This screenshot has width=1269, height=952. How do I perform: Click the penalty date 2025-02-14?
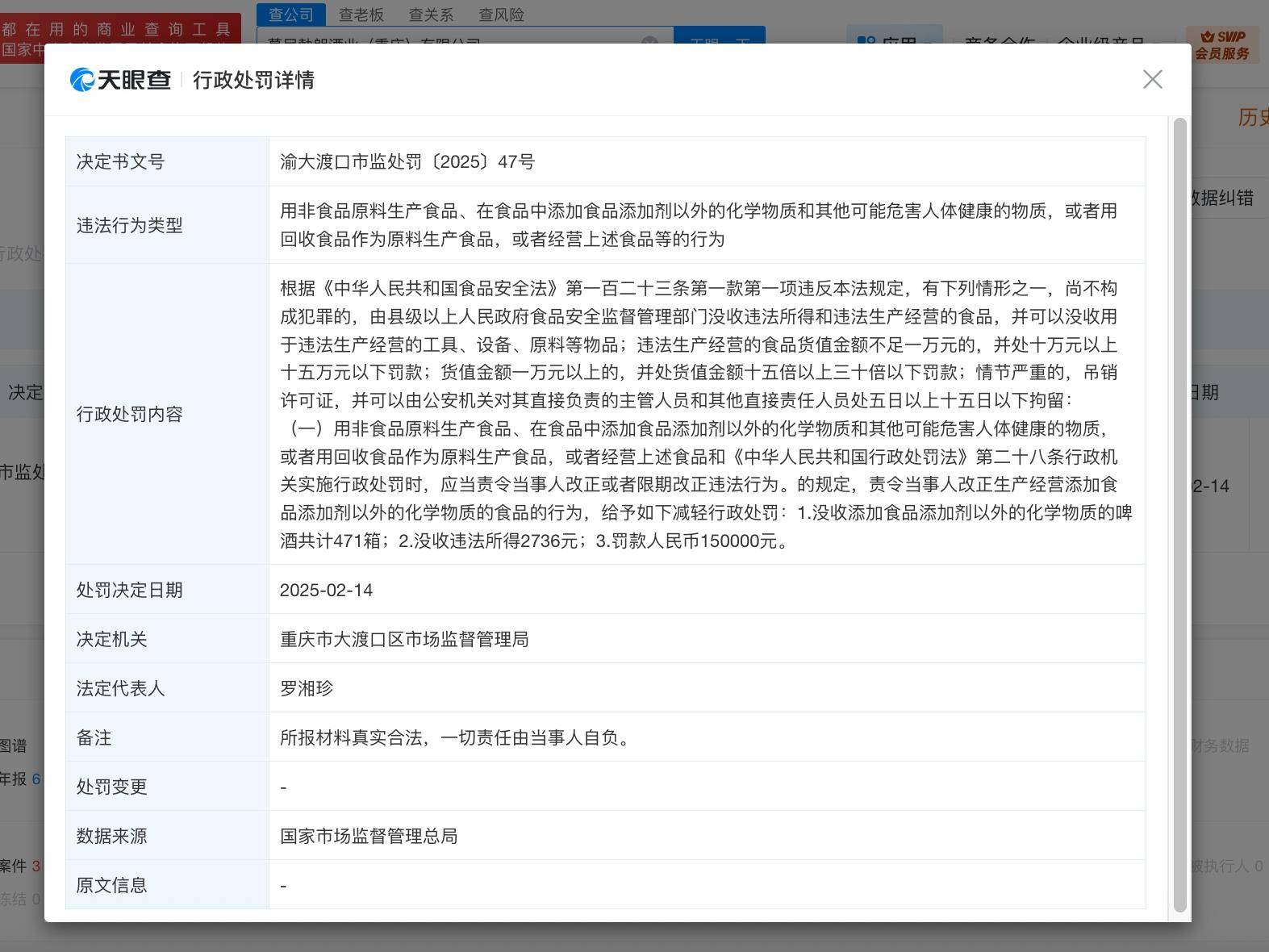pyautogui.click(x=326, y=590)
